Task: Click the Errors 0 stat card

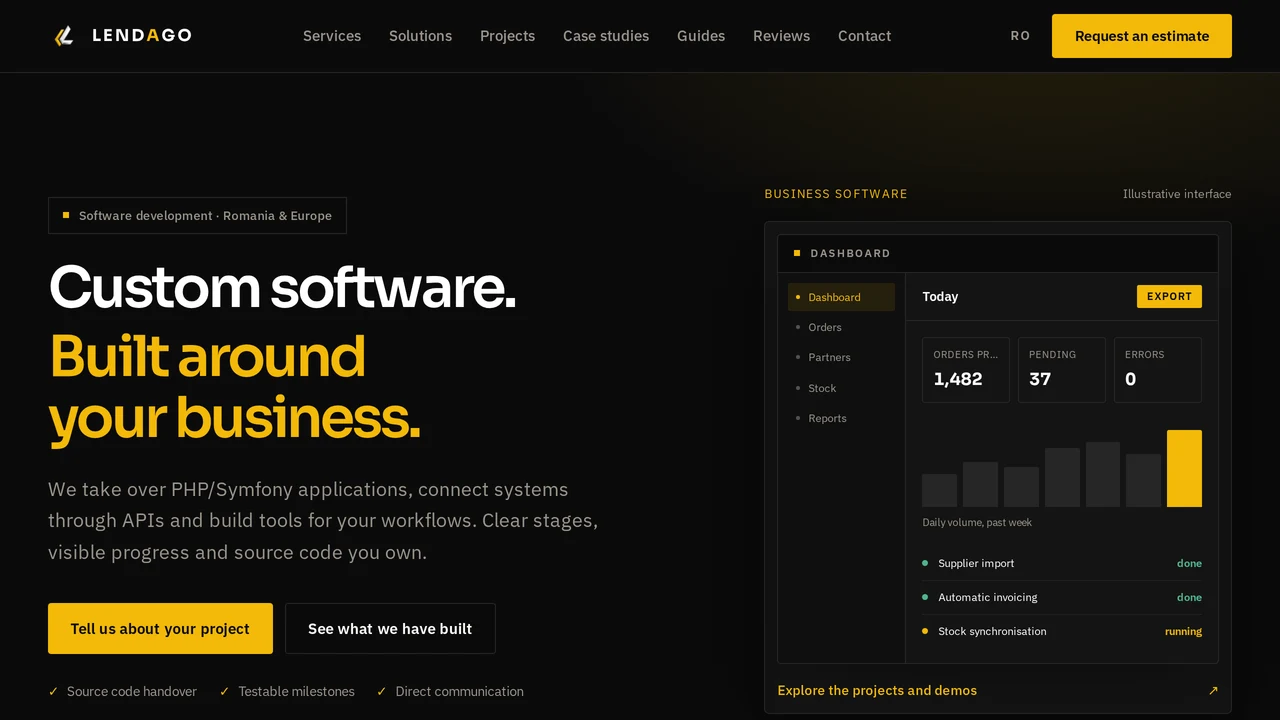Action: (x=1158, y=370)
